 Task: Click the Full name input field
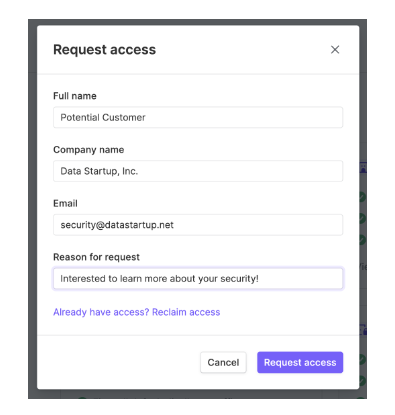click(x=198, y=117)
